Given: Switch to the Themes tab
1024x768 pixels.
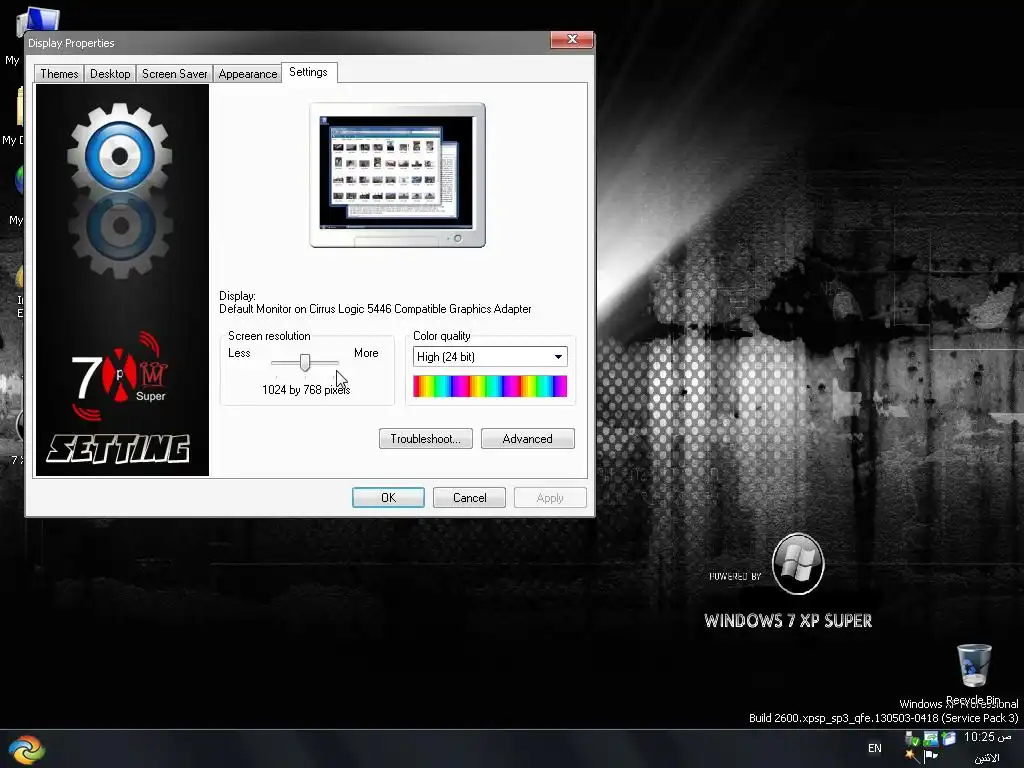Looking at the screenshot, I should click(x=59, y=74).
